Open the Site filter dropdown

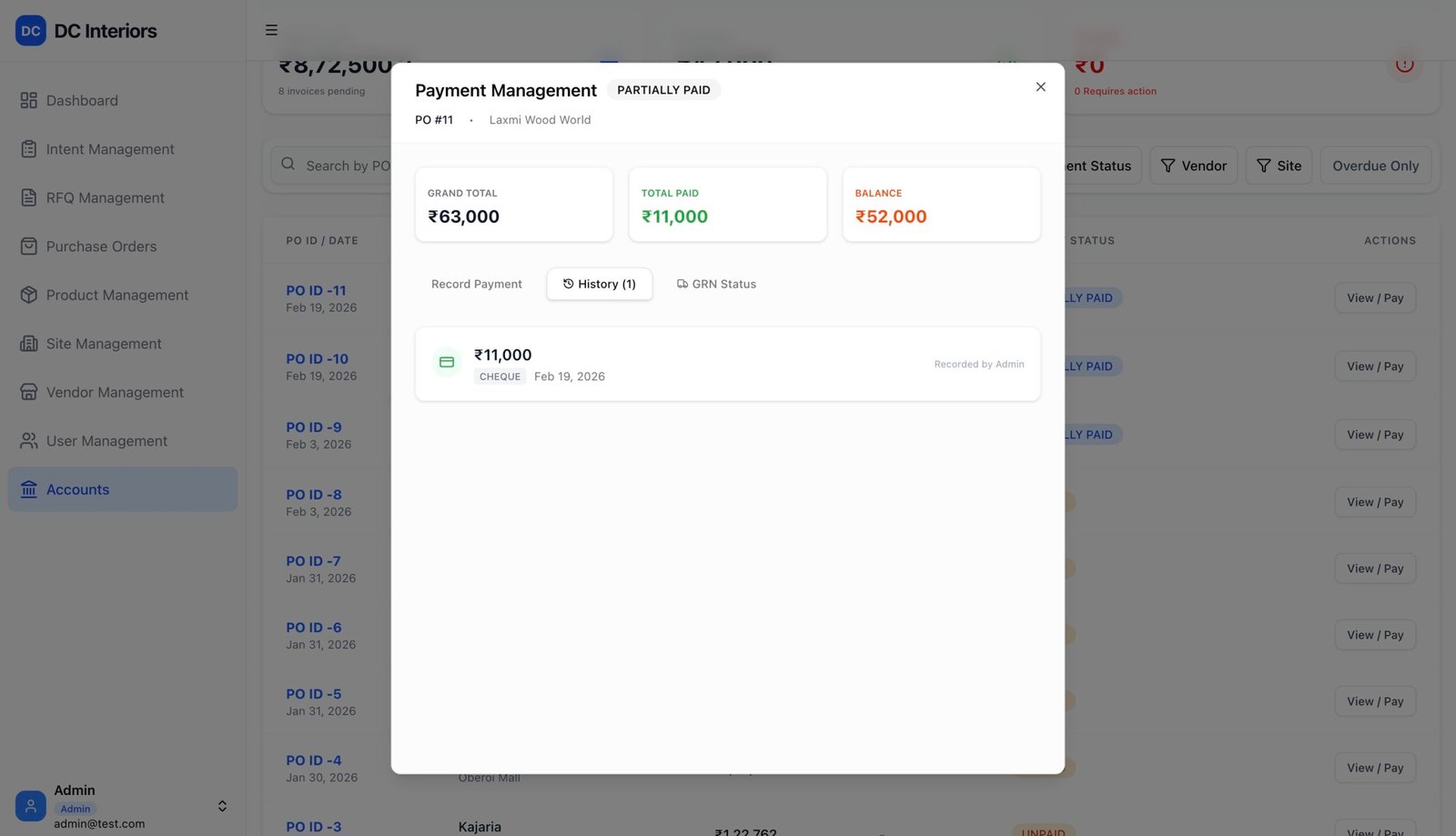coord(1279,166)
